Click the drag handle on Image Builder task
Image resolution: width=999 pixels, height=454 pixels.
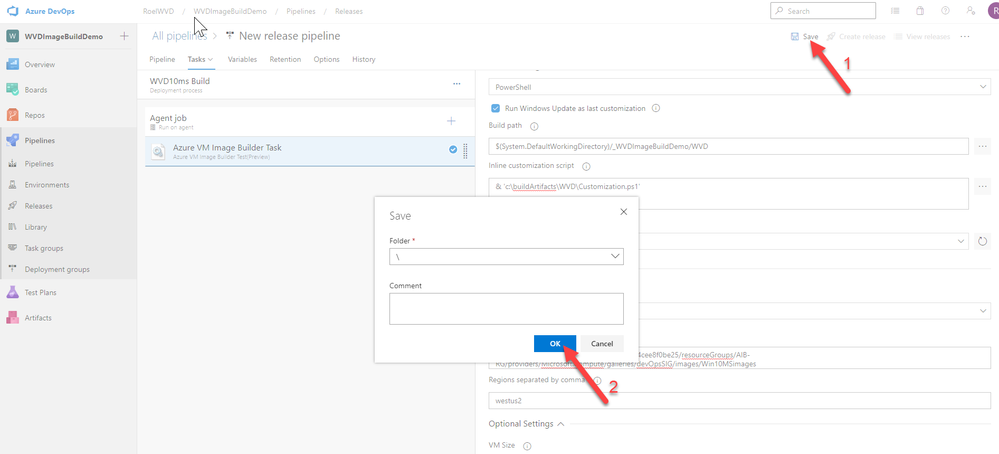465,151
